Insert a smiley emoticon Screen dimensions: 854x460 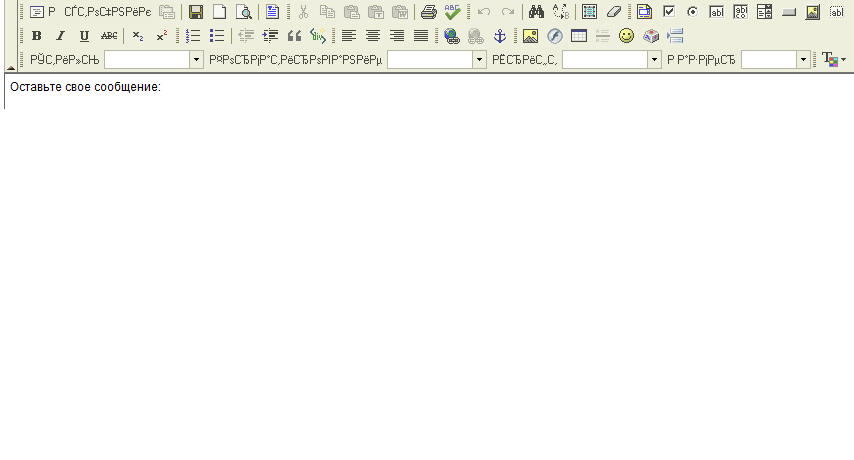(627, 36)
